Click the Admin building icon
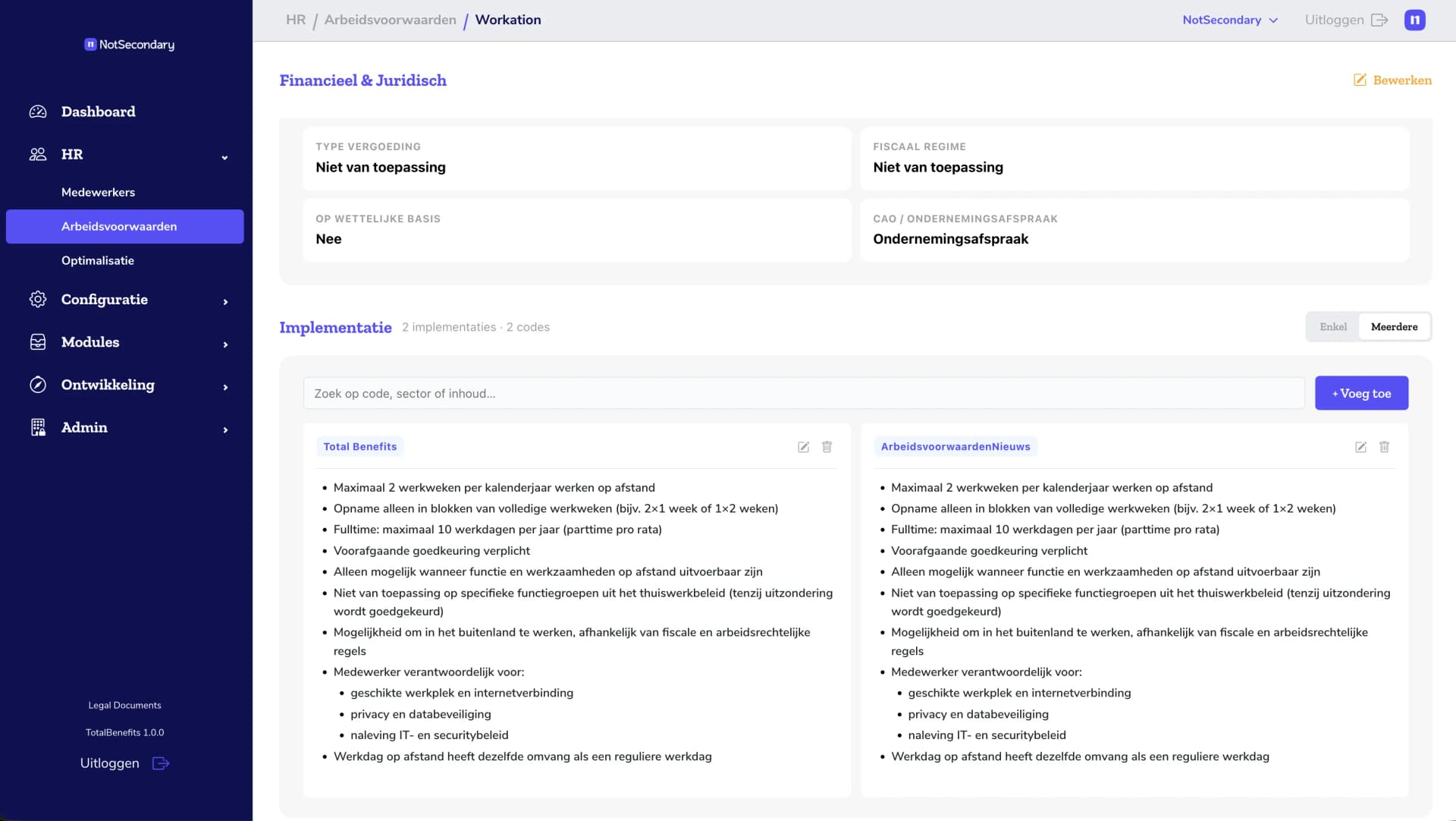This screenshot has height=821, width=1456. [37, 426]
